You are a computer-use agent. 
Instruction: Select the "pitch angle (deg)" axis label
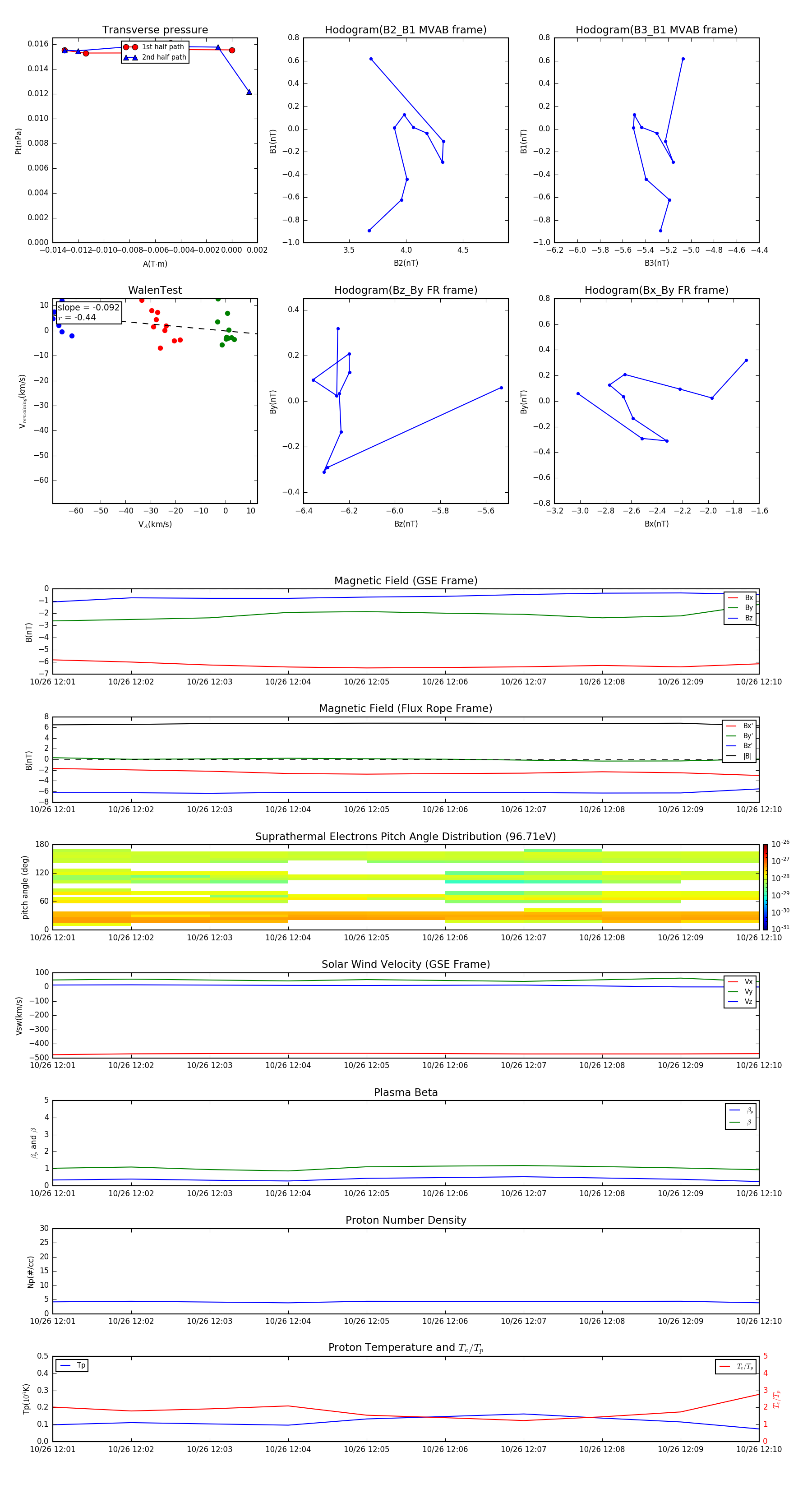(25, 887)
